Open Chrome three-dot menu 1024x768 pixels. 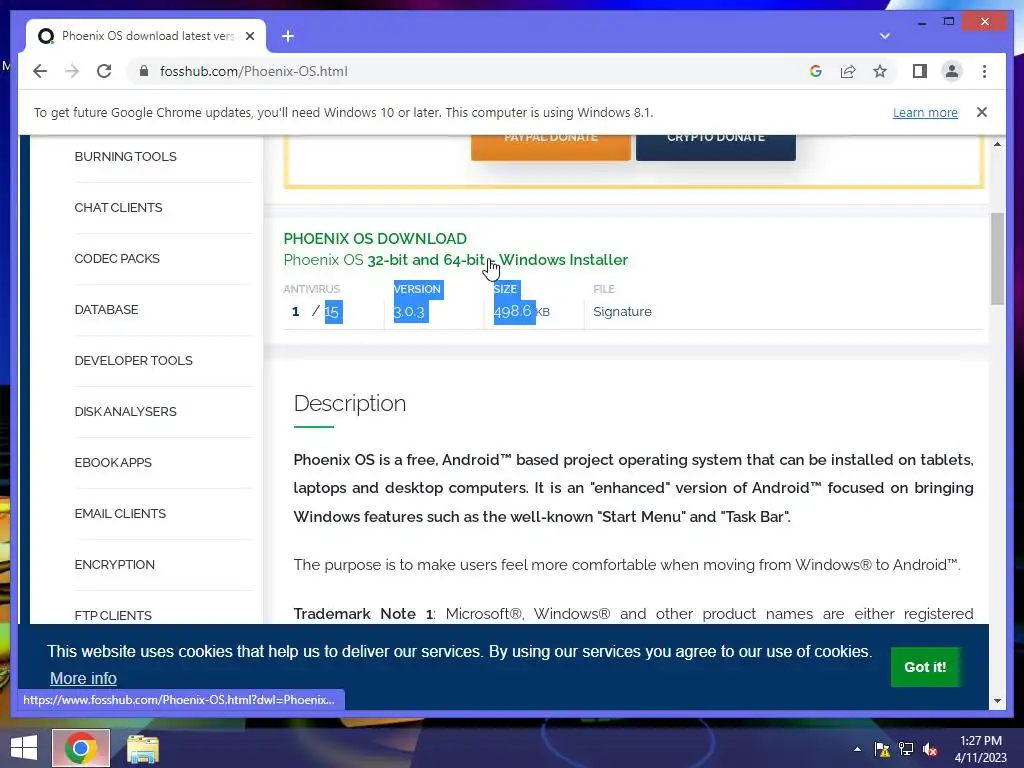(x=984, y=71)
